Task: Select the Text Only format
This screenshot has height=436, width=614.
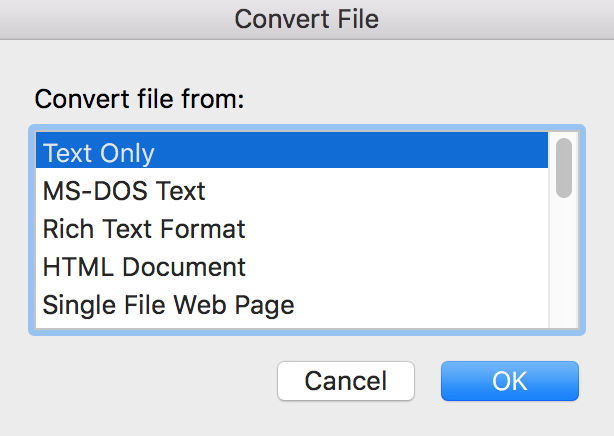Action: pos(98,153)
